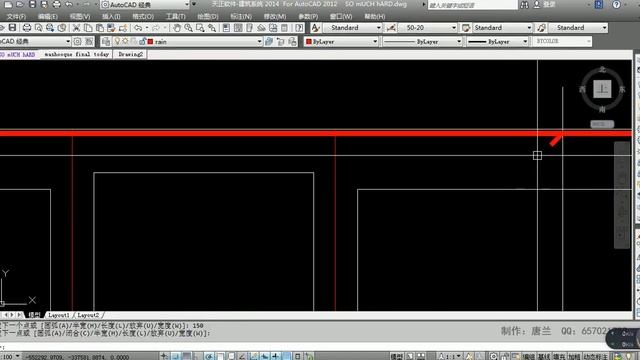
Task: Click the binoculars search icon in the title bar
Action: click(x=524, y=4)
